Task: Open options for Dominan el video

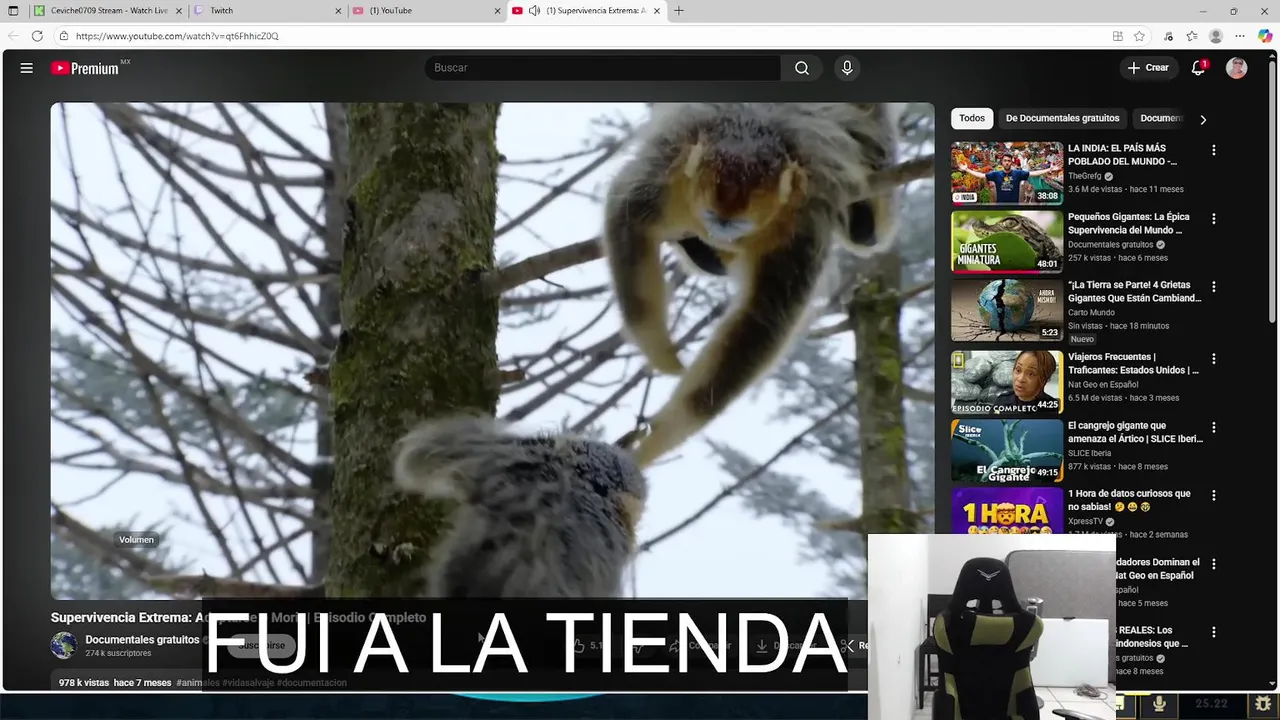Action: (1214, 564)
